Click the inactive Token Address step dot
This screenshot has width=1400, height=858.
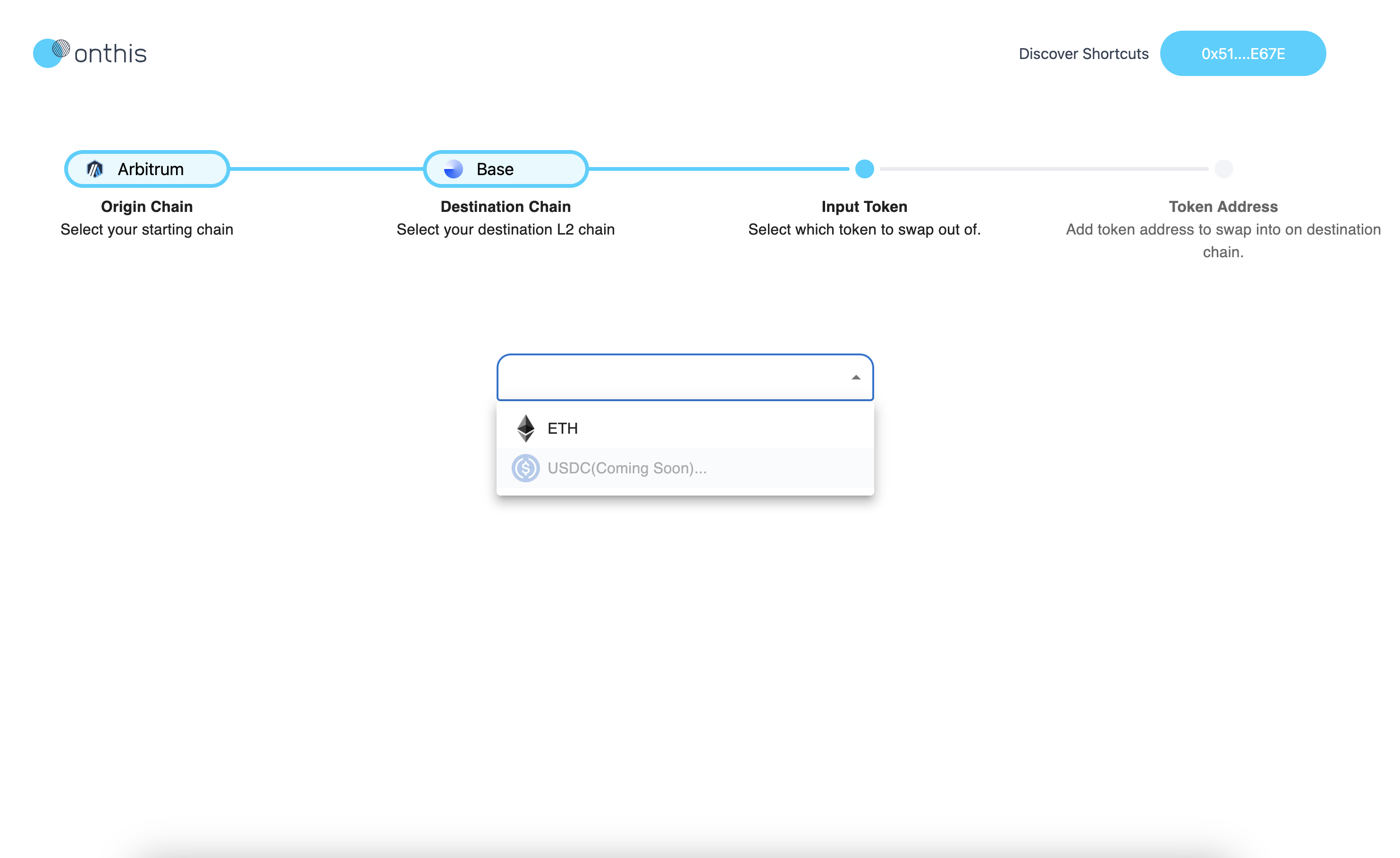1223,169
